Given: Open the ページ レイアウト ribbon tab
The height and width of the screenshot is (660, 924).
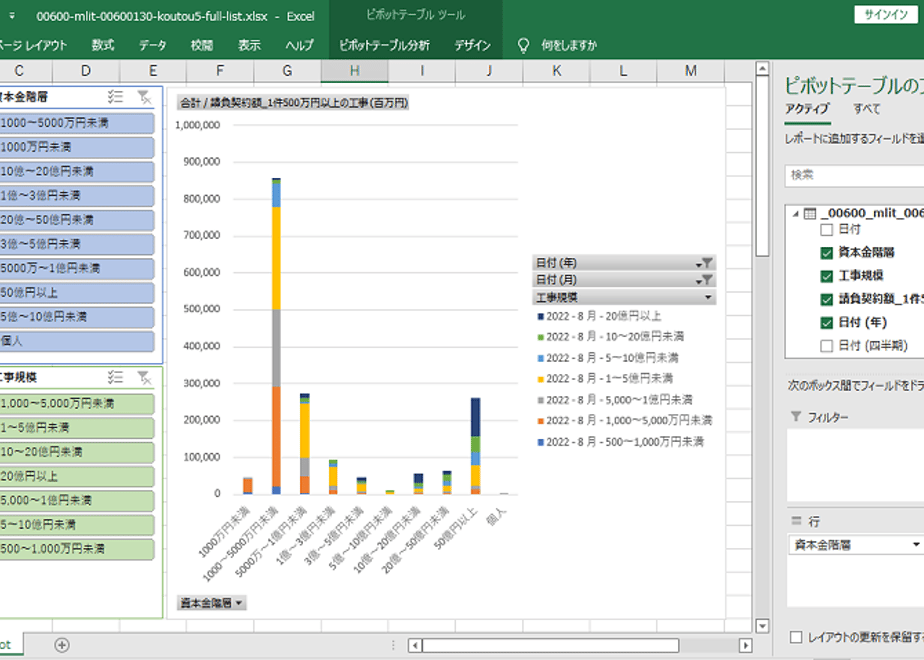Looking at the screenshot, I should point(33,45).
